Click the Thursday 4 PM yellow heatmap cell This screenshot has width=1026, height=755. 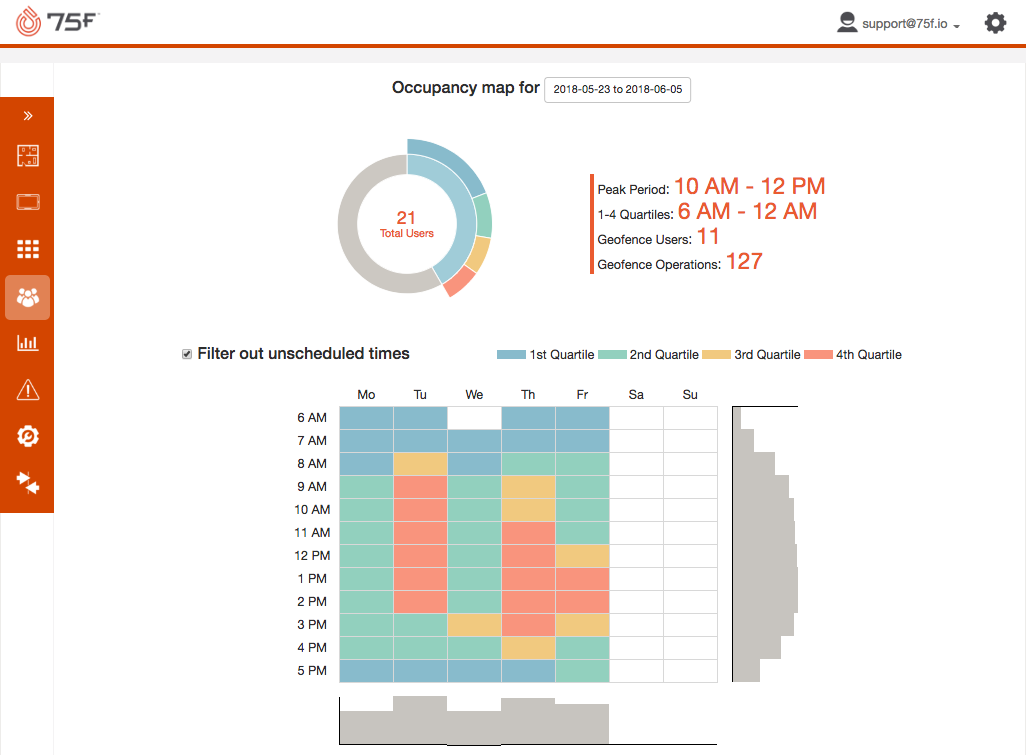[528, 648]
